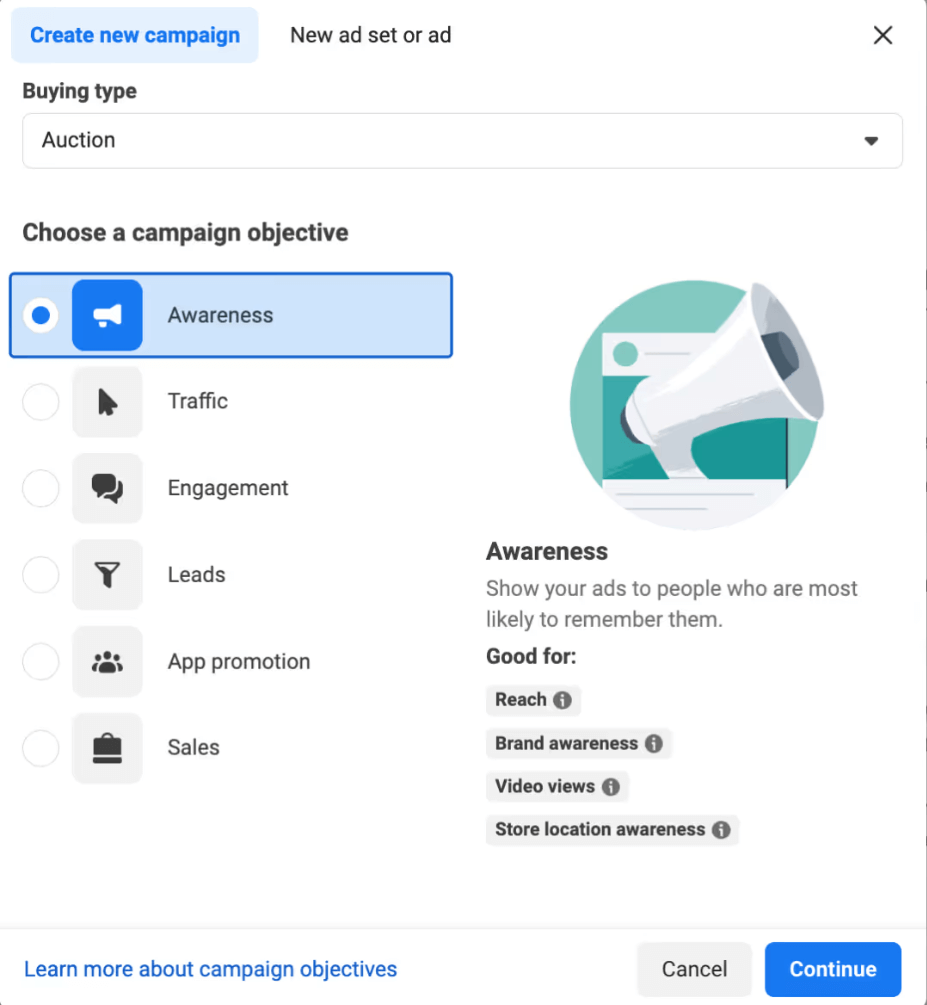Screen dimensions: 927x1005
Task: Select the Engagement radio button
Action: tap(41, 488)
